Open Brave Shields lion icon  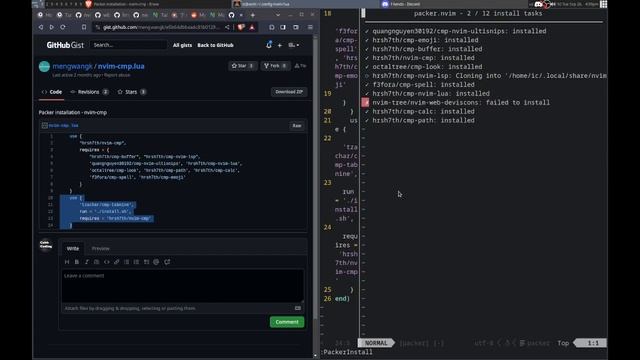click(241, 27)
